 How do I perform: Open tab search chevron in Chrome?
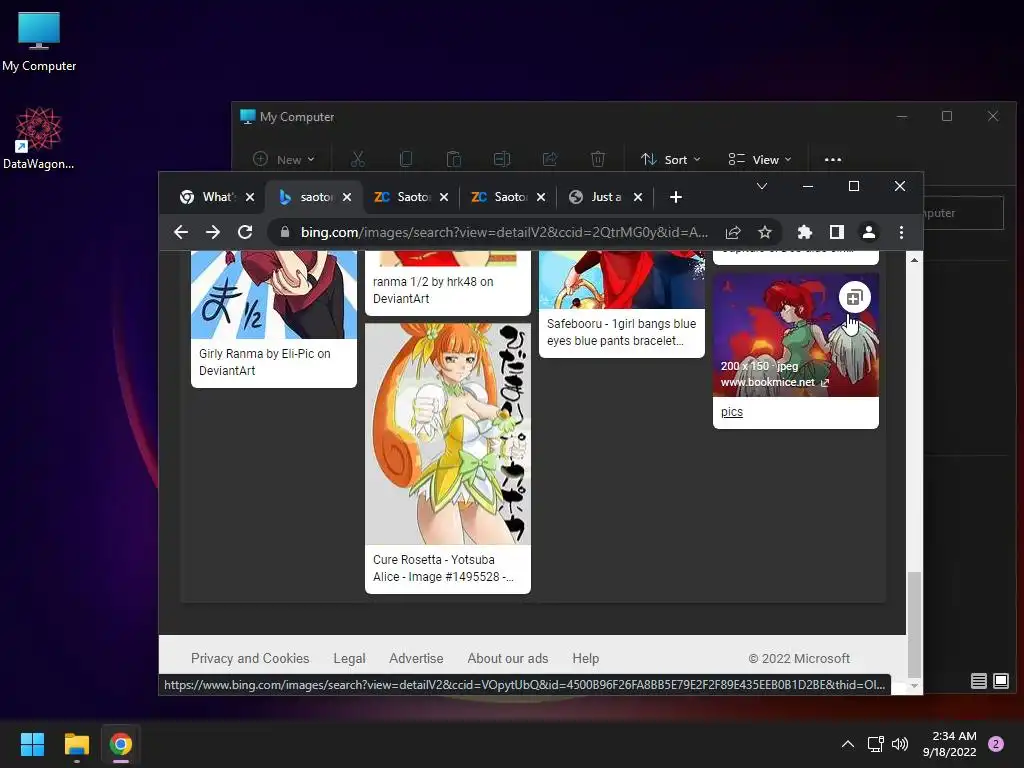coord(761,186)
